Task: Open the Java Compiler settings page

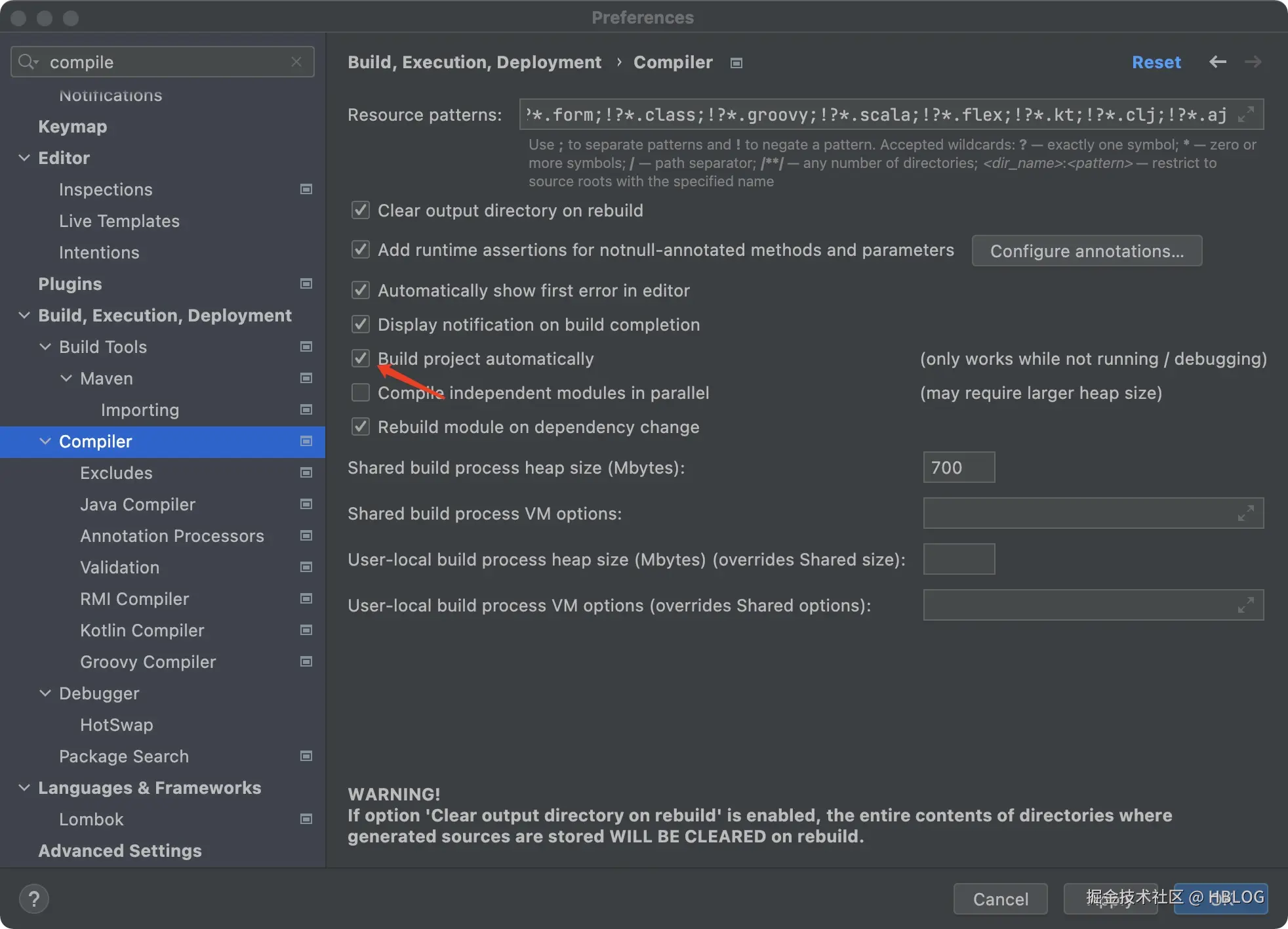Action: [x=138, y=505]
